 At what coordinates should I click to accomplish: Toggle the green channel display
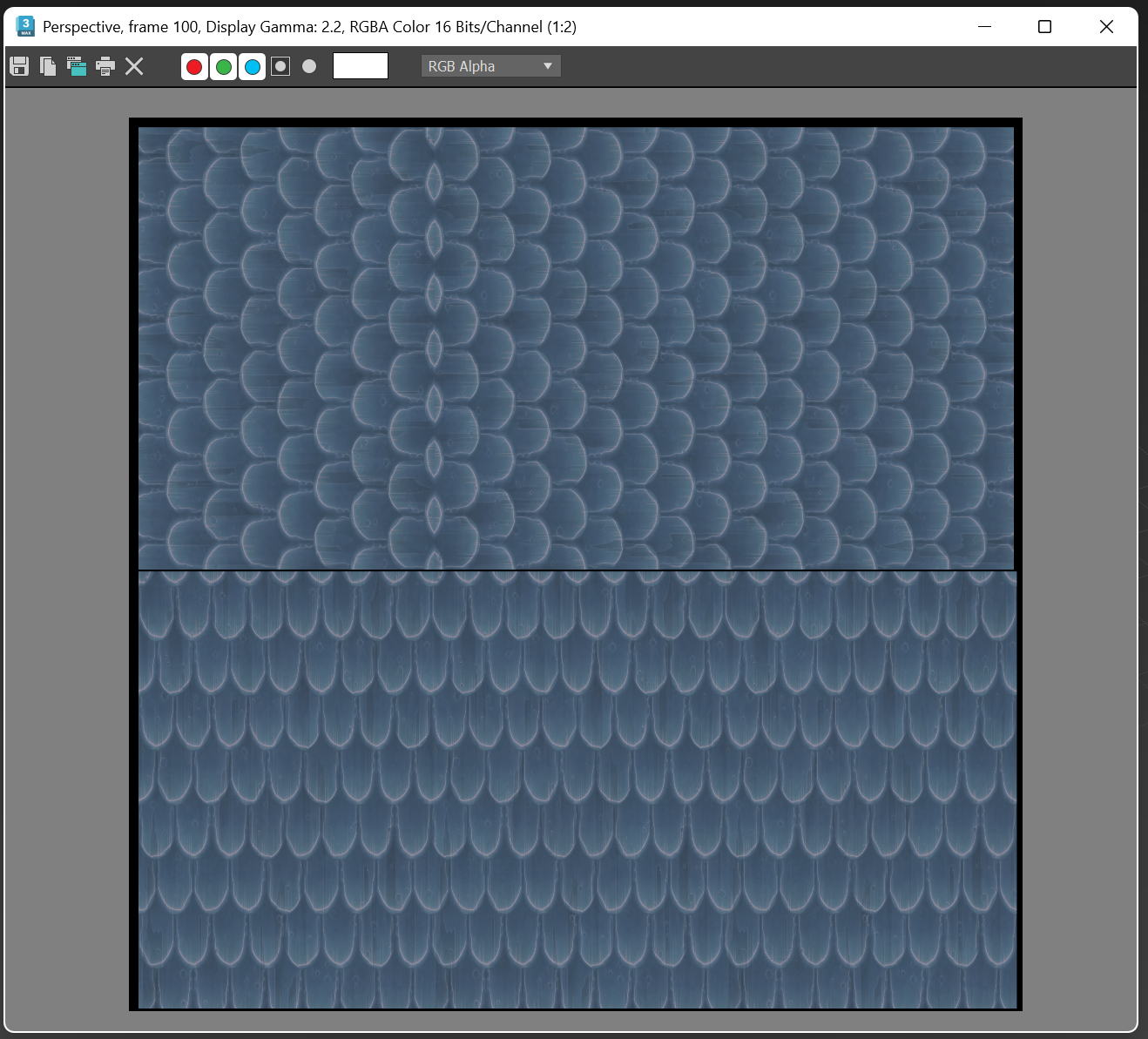[x=224, y=66]
